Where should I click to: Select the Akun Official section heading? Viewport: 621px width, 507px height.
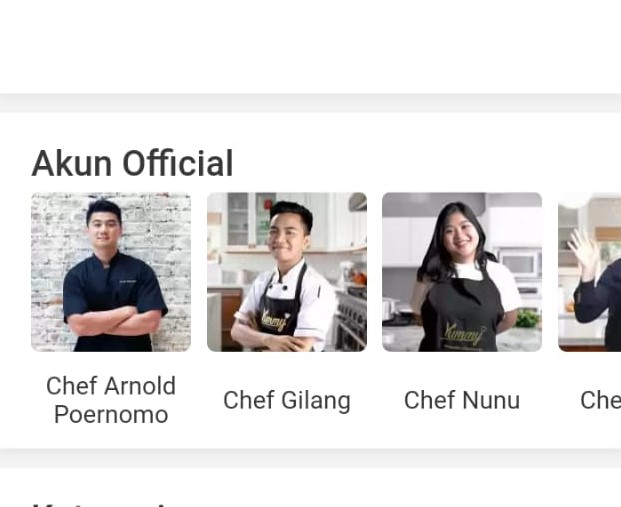pos(132,164)
